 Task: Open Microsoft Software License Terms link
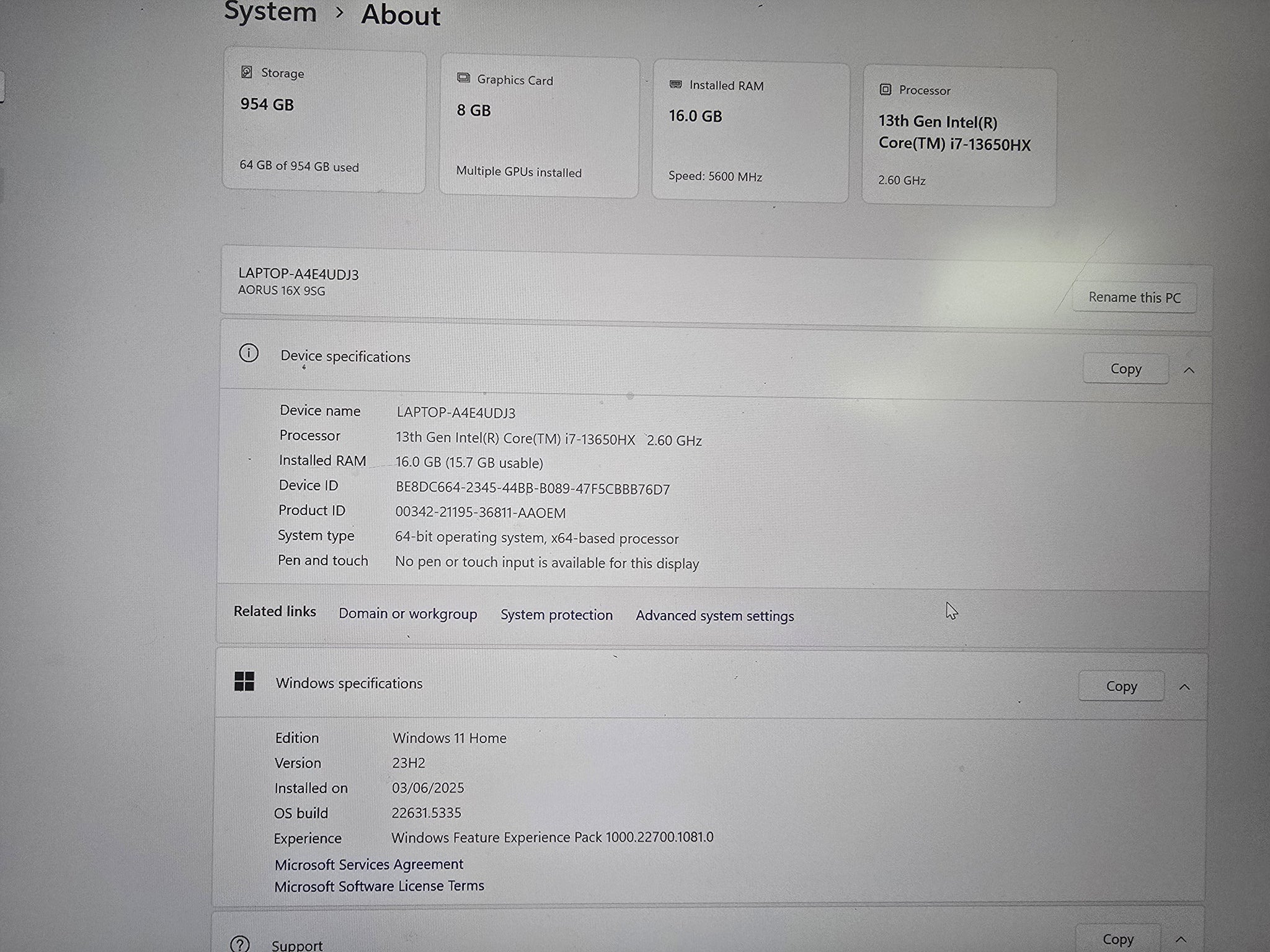[x=379, y=886]
